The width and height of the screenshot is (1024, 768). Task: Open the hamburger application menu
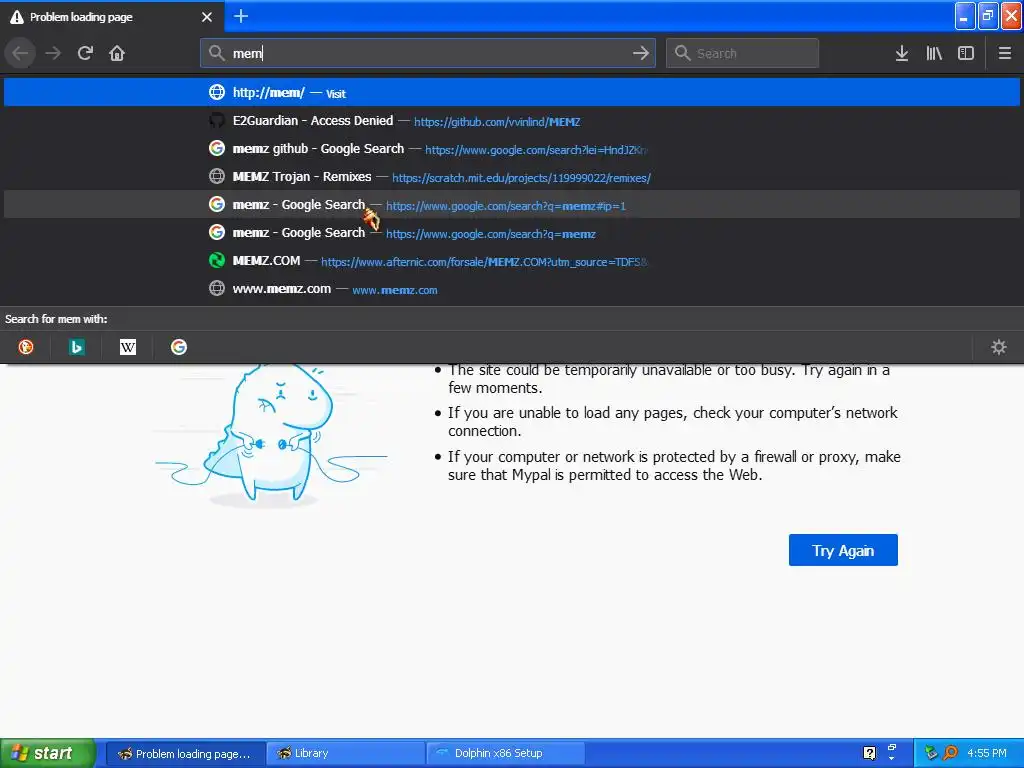(1005, 53)
